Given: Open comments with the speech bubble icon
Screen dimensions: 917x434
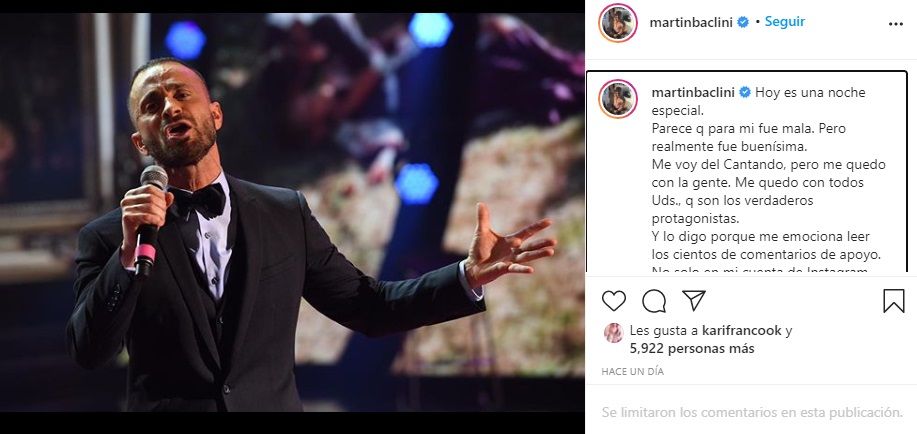Looking at the screenshot, I should point(654,300).
